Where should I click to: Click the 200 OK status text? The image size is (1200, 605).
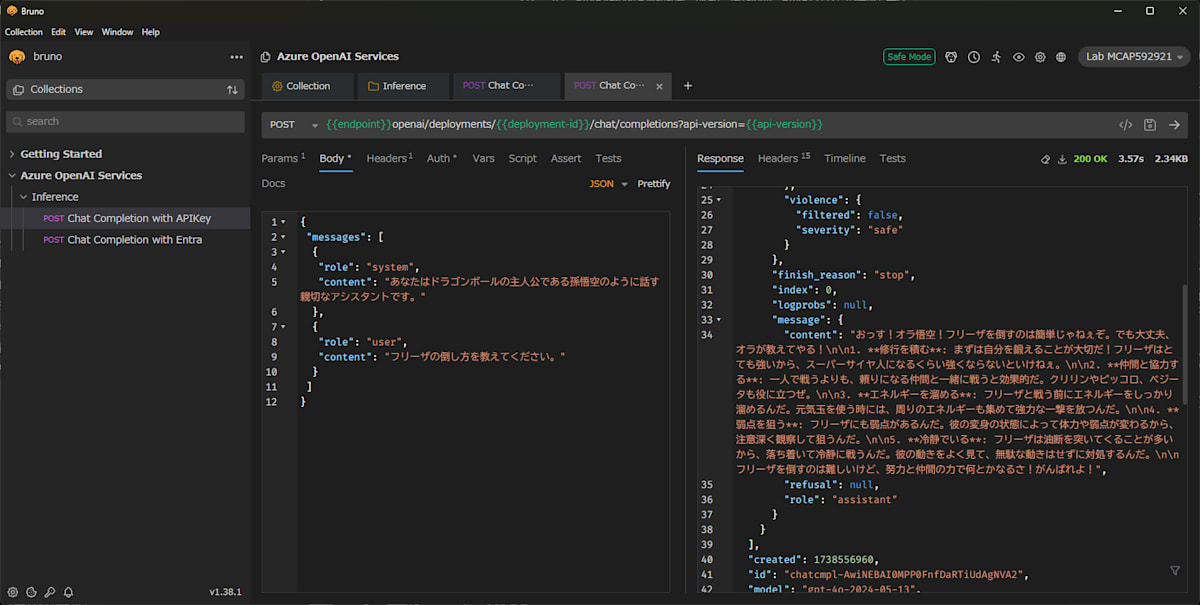click(1090, 159)
